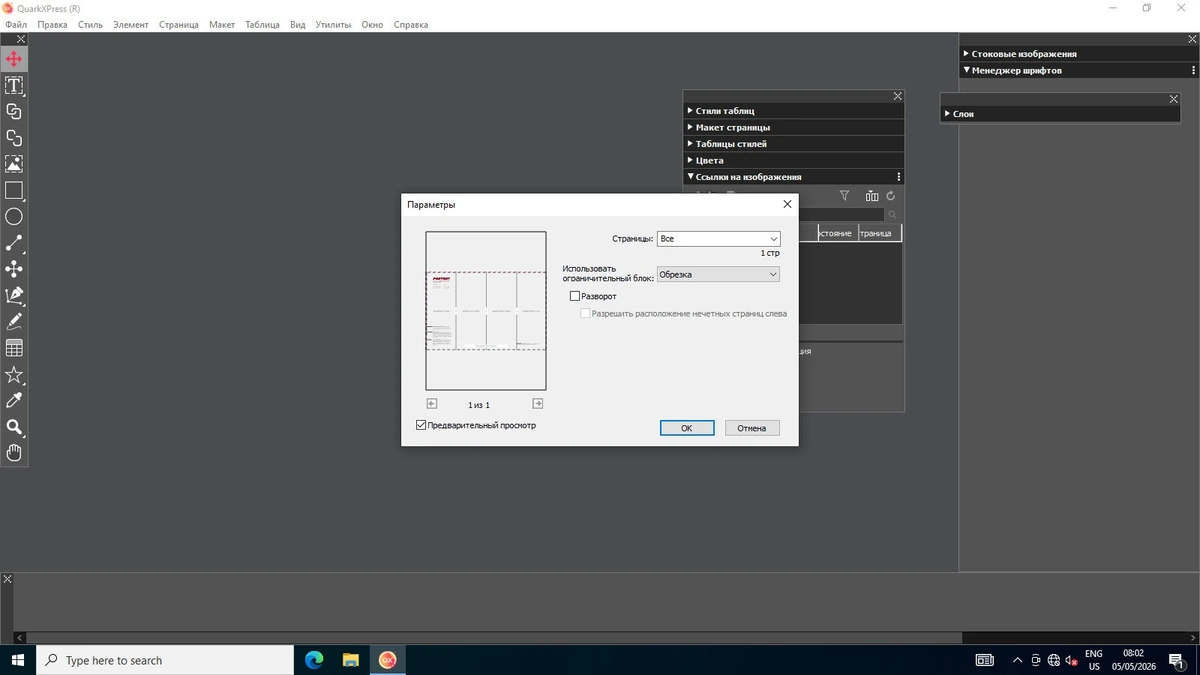Select the Rectangle Box tool

[x=14, y=190]
